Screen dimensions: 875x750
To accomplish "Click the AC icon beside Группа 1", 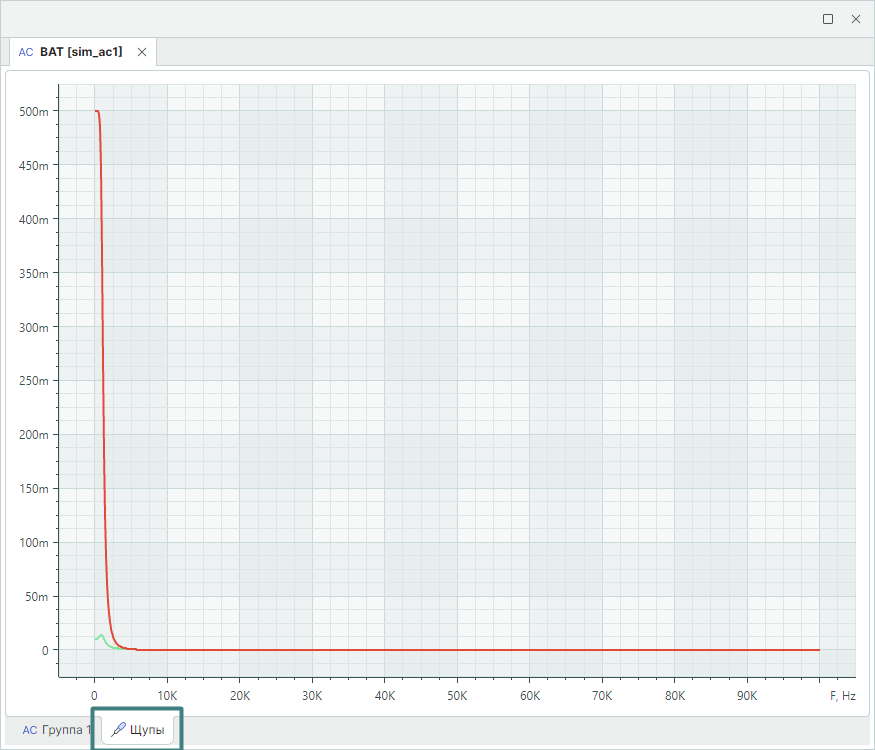I will click(29, 730).
